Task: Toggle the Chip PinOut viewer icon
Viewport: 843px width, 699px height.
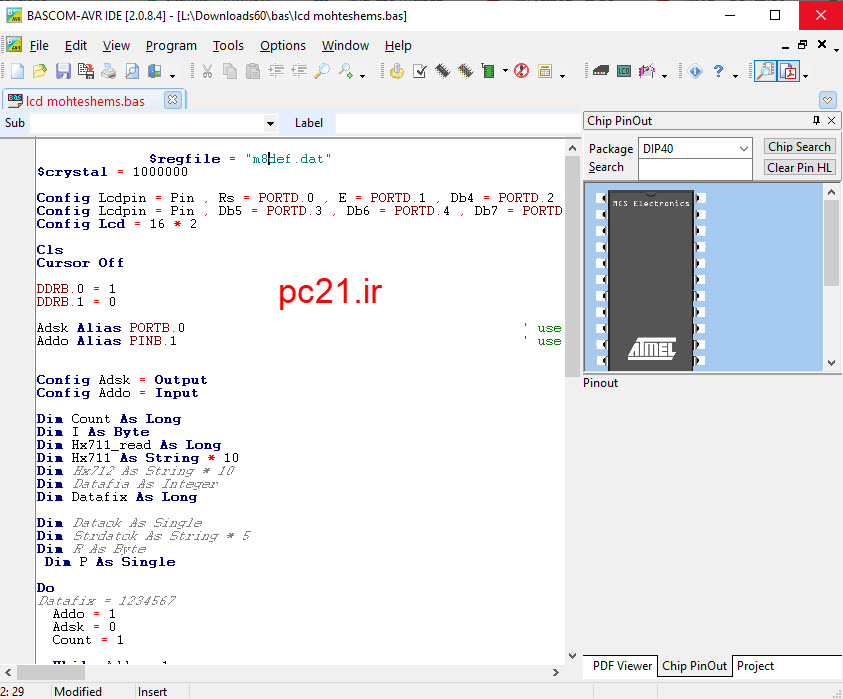Action: click(765, 71)
